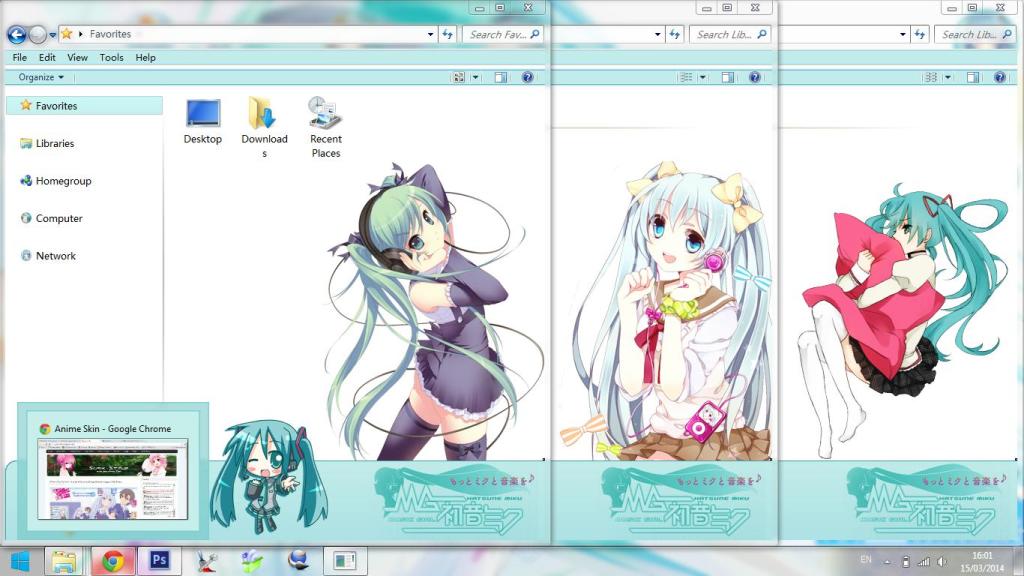Click inside the Search Favorites box
The height and width of the screenshot is (576, 1024).
(500, 33)
